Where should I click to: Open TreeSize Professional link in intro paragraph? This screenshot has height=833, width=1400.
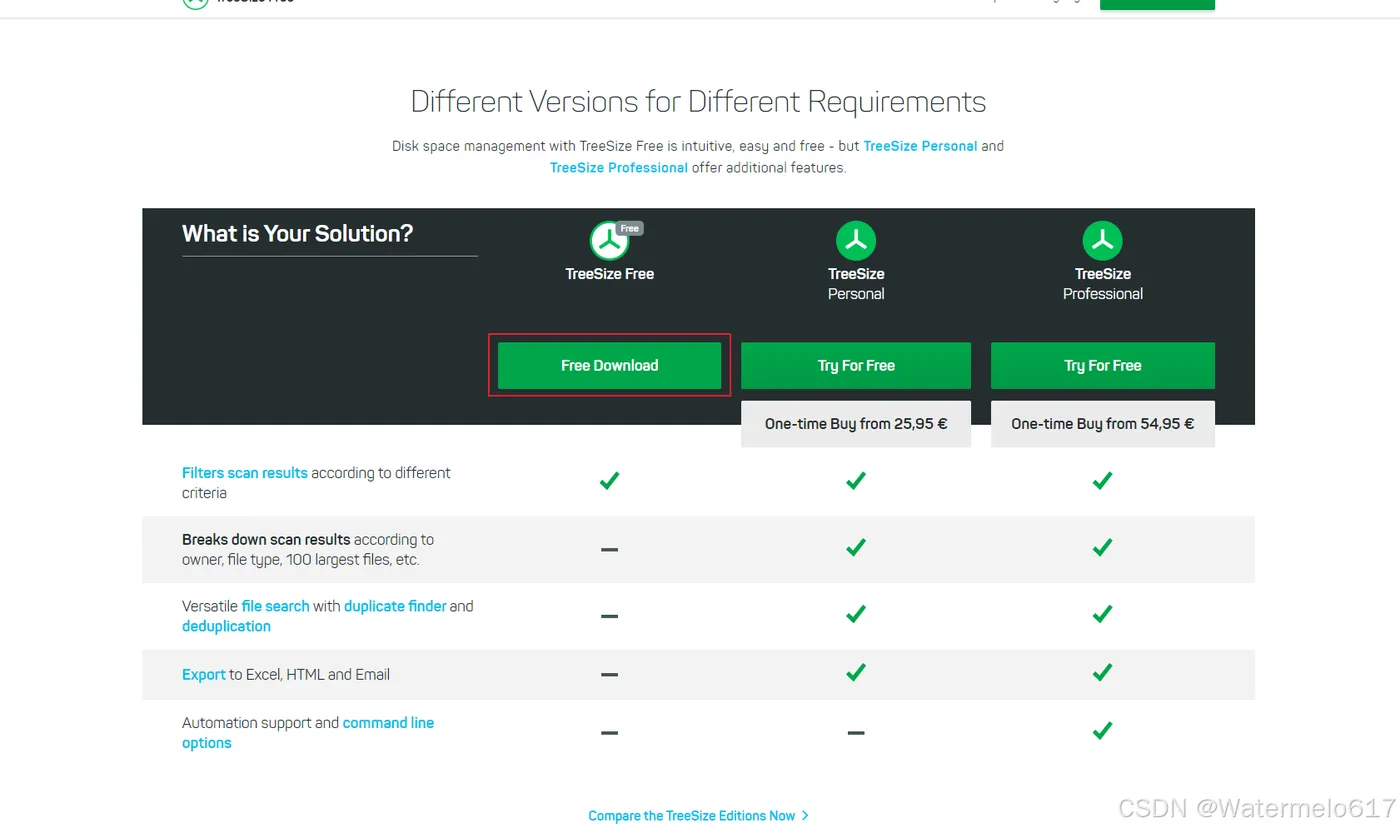(x=619, y=168)
